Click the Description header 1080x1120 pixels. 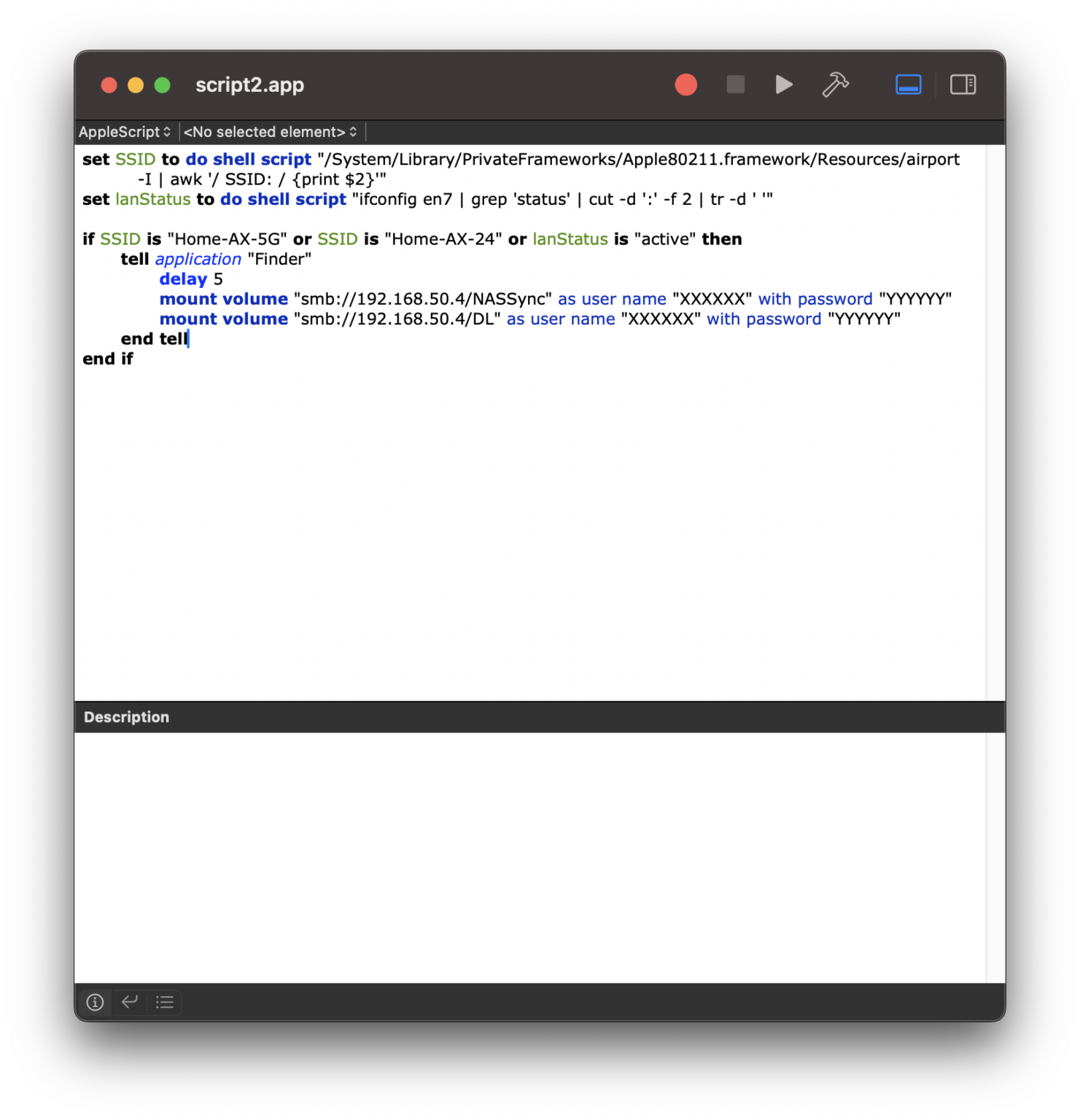tap(126, 717)
